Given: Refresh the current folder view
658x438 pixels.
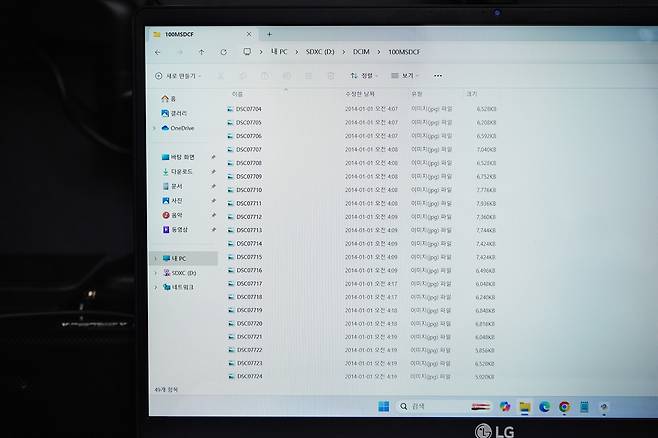Looking at the screenshot, I should (224, 52).
